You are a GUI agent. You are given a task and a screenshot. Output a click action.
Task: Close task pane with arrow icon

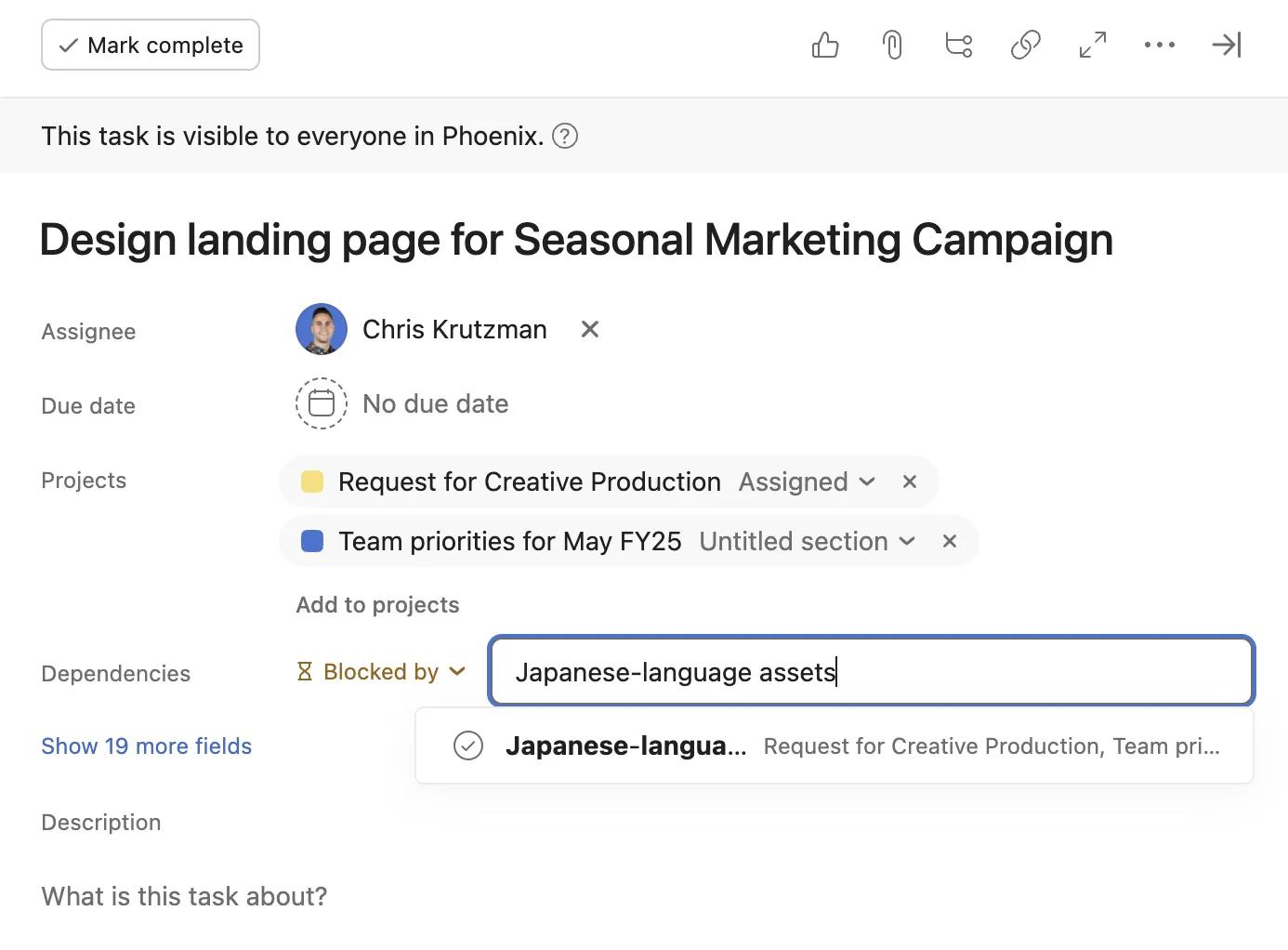pos(1226,45)
